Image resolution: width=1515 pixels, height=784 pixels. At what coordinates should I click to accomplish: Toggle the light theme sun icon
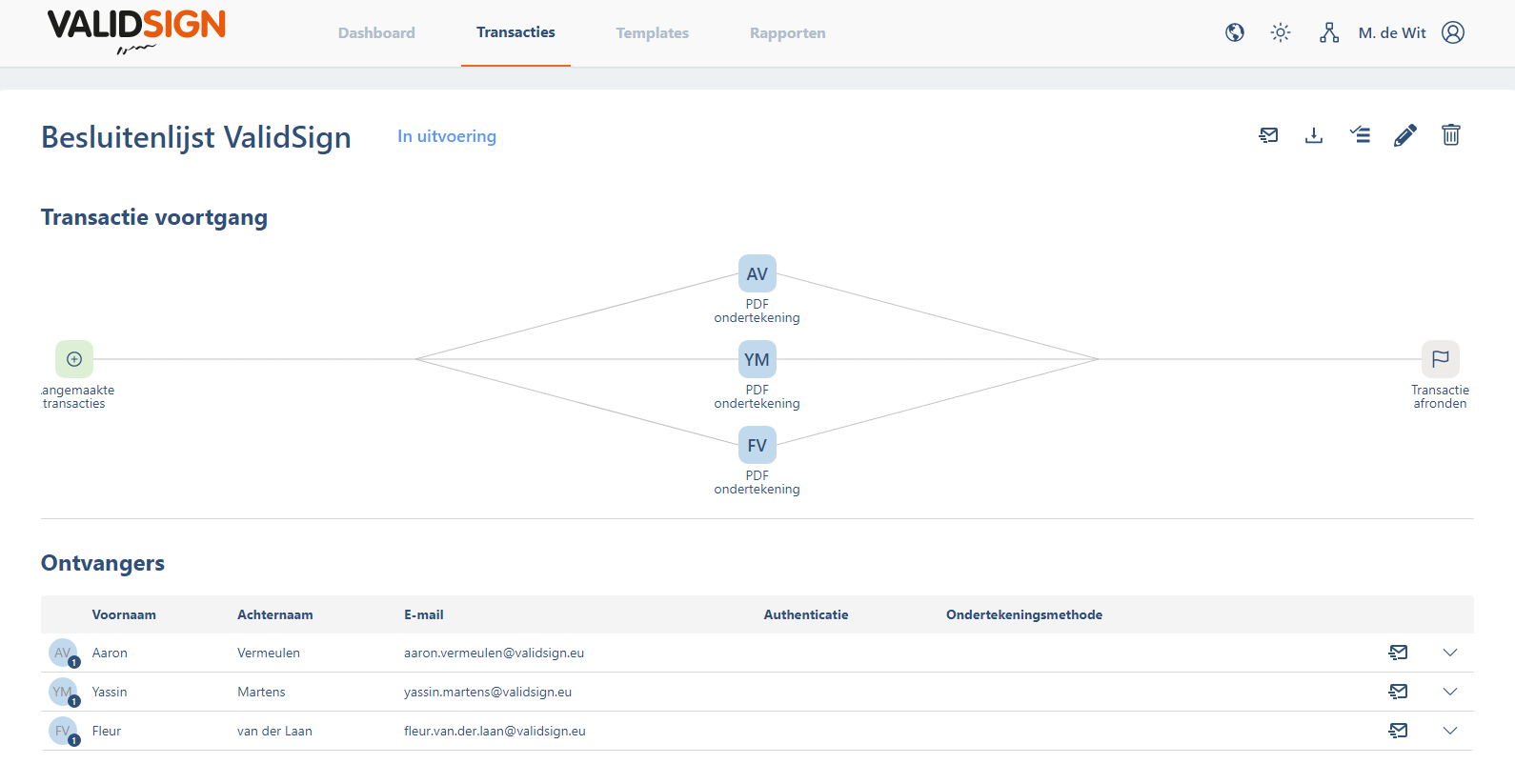[1281, 32]
